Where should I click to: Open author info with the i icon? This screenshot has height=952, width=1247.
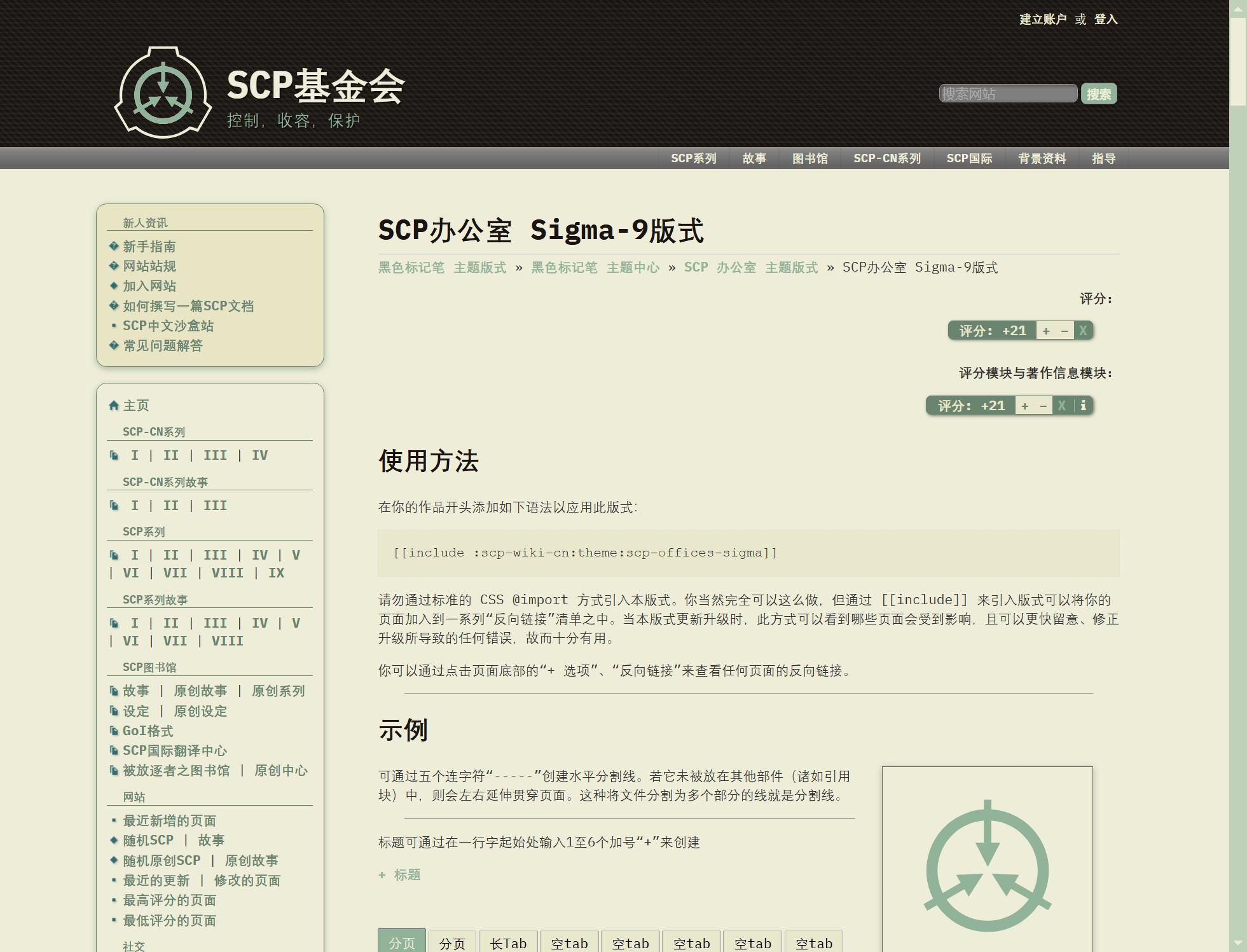click(x=1084, y=406)
